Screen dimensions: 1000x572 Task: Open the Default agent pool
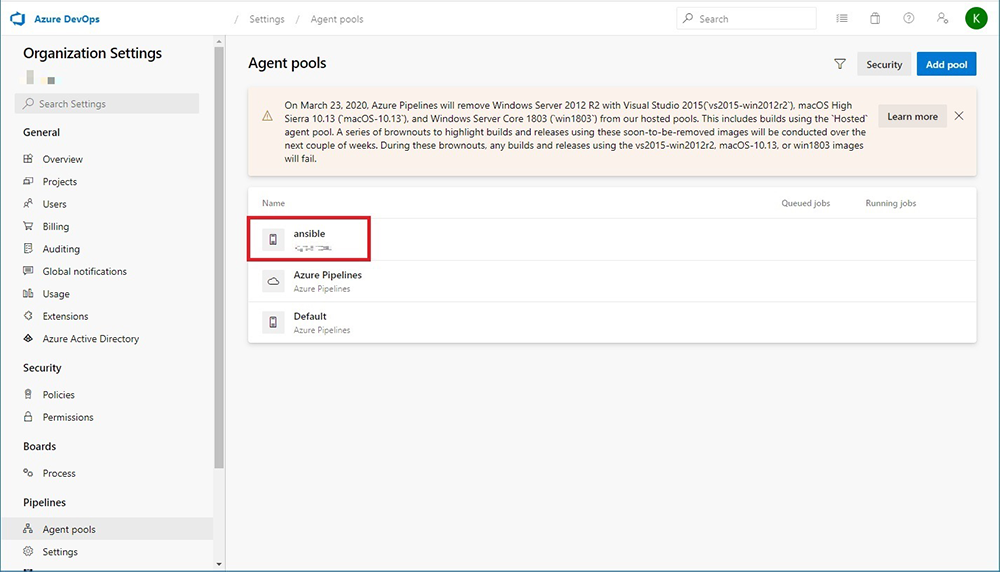[x=612, y=322]
